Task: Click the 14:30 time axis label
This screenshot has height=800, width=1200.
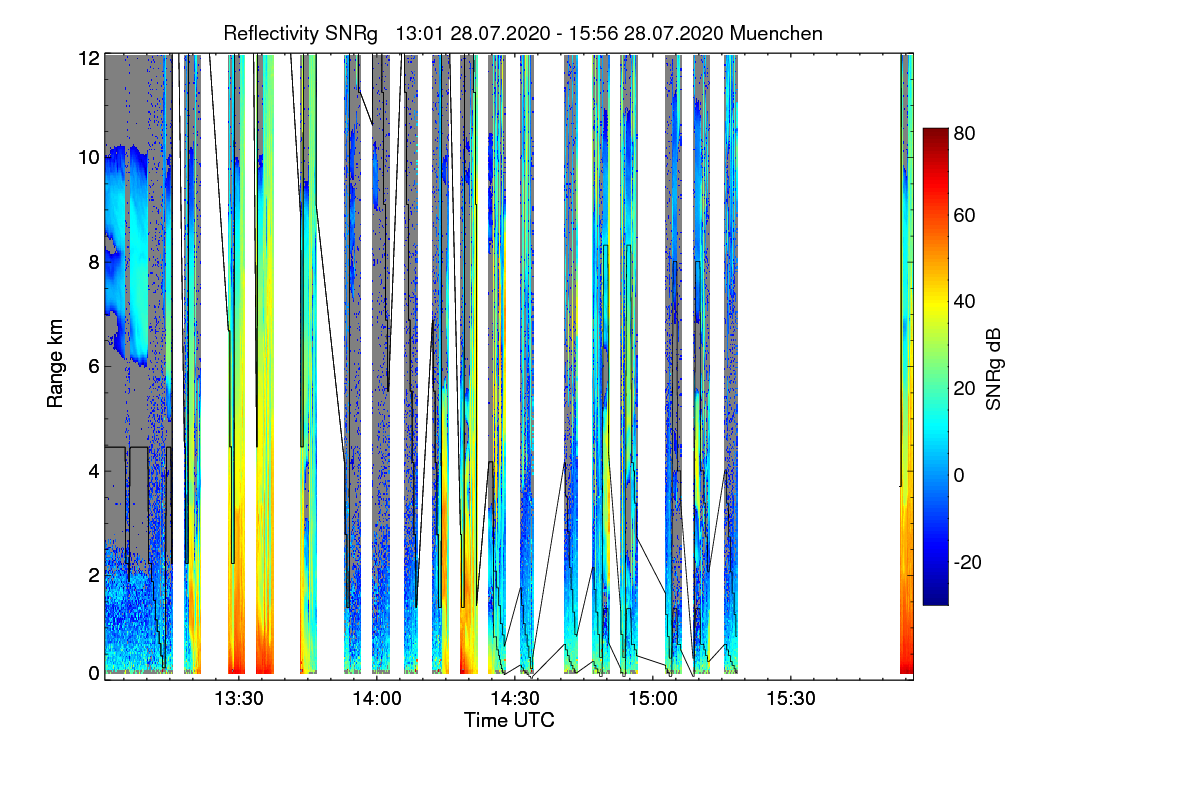Action: pyautogui.click(x=515, y=699)
